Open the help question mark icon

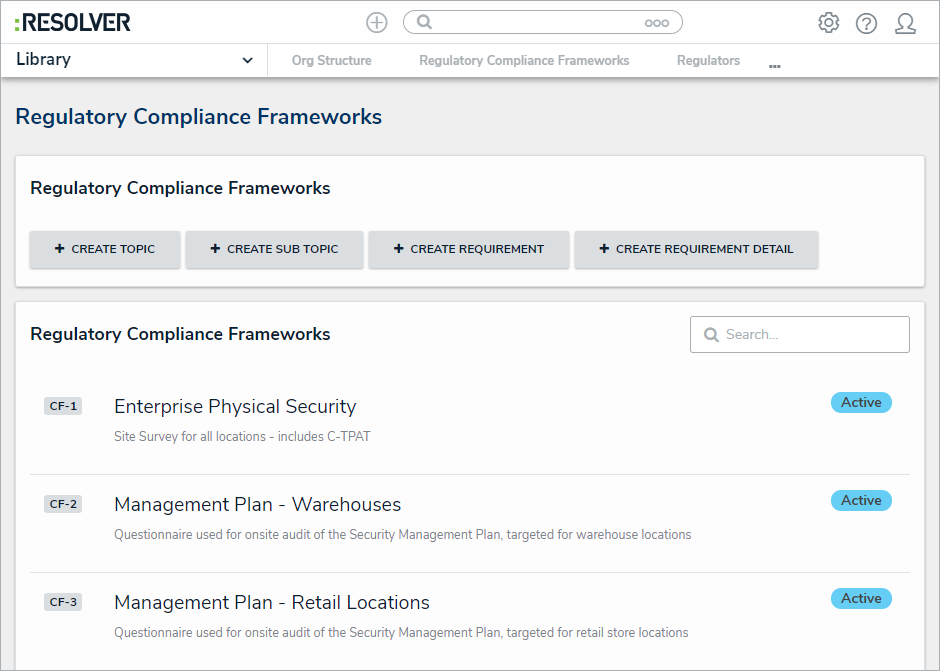coord(866,23)
